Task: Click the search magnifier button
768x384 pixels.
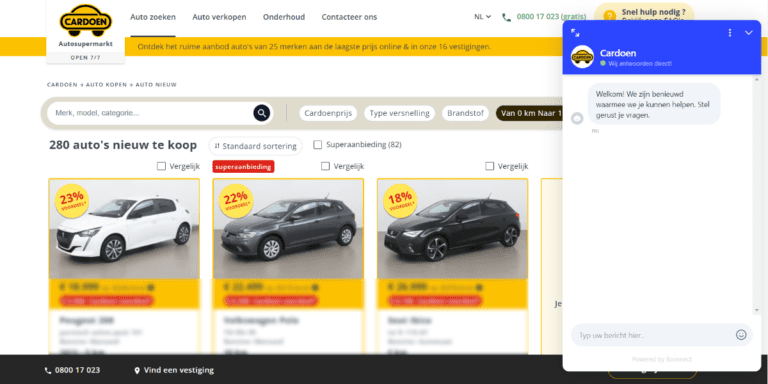Action: pos(262,113)
